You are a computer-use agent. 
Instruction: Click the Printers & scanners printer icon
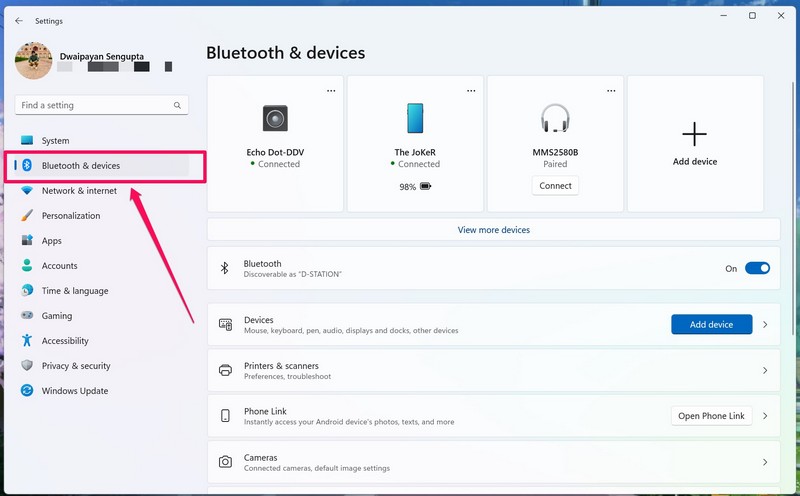pos(225,370)
